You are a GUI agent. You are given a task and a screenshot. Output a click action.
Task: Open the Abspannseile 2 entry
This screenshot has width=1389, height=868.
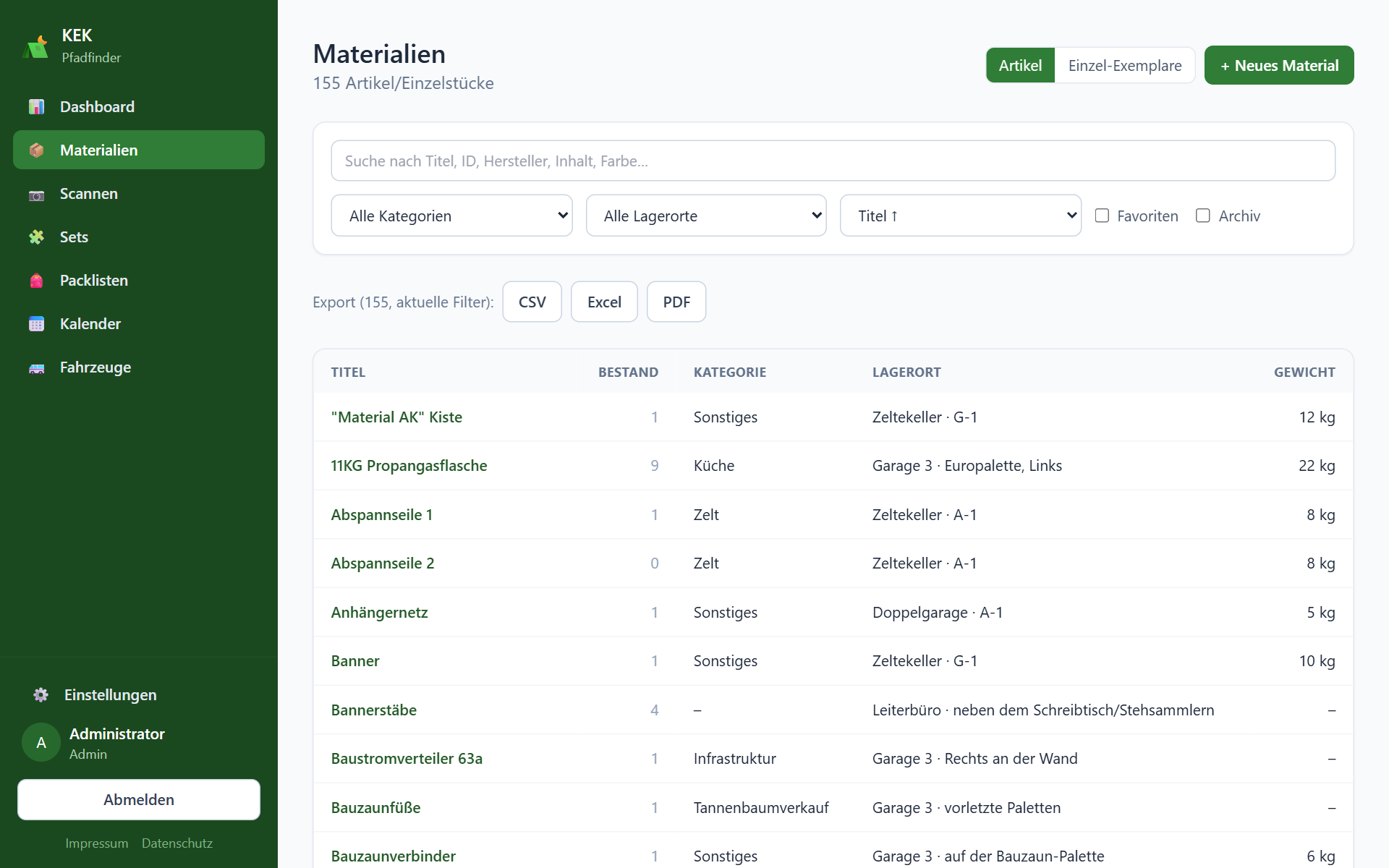(x=383, y=563)
